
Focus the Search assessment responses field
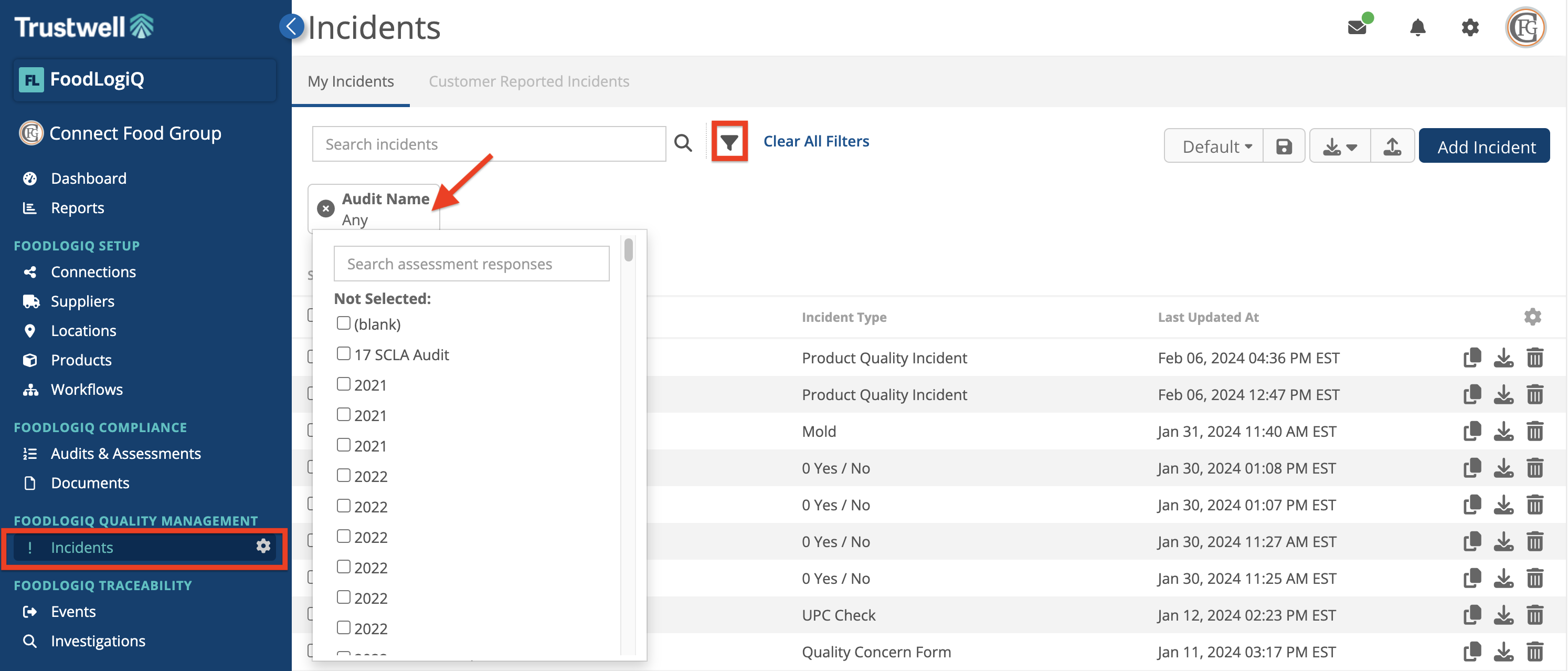coord(471,263)
